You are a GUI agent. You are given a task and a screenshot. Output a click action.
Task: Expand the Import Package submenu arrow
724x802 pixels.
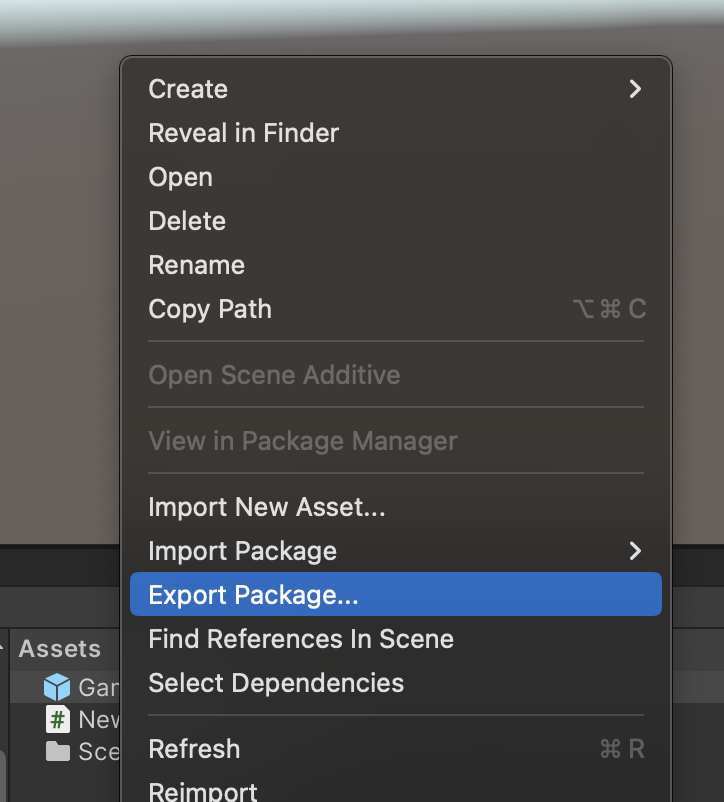pos(634,551)
